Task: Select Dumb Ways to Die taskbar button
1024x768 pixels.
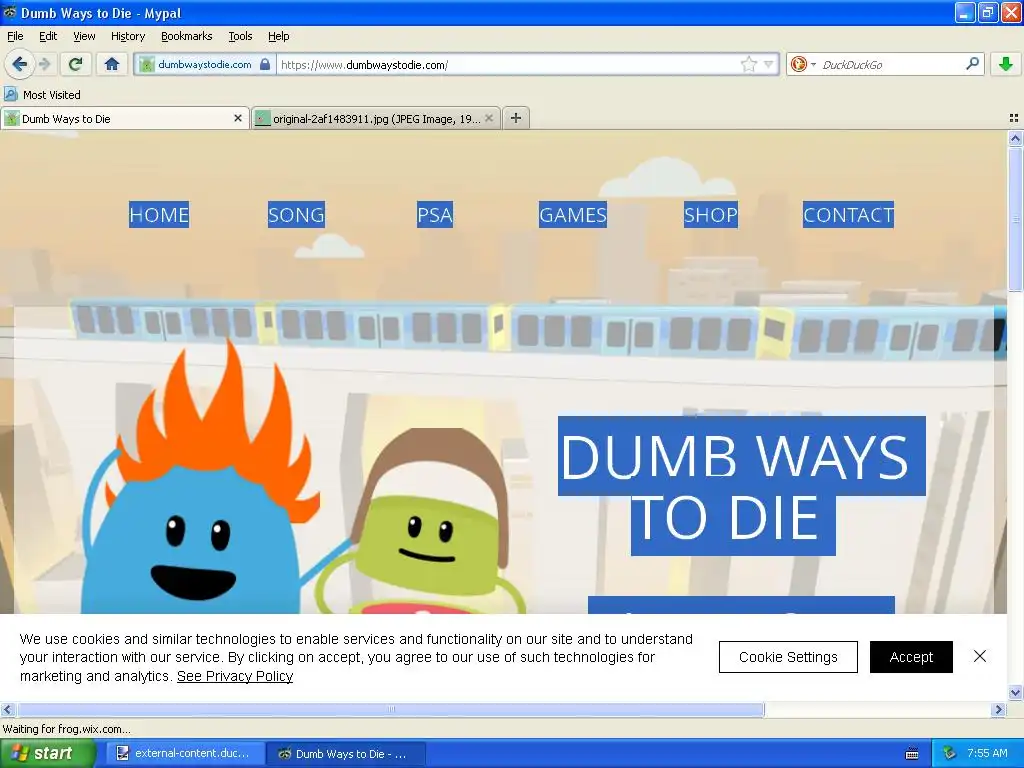Action: [345, 754]
